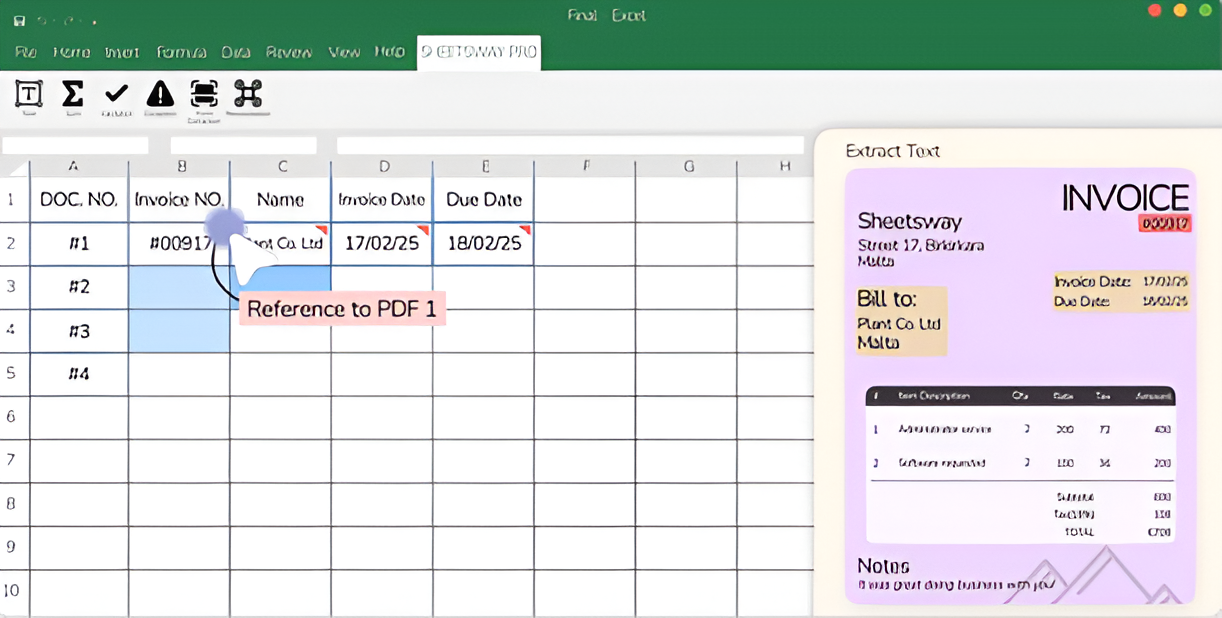
Task: Click the save icon in title bar
Action: 19,20
